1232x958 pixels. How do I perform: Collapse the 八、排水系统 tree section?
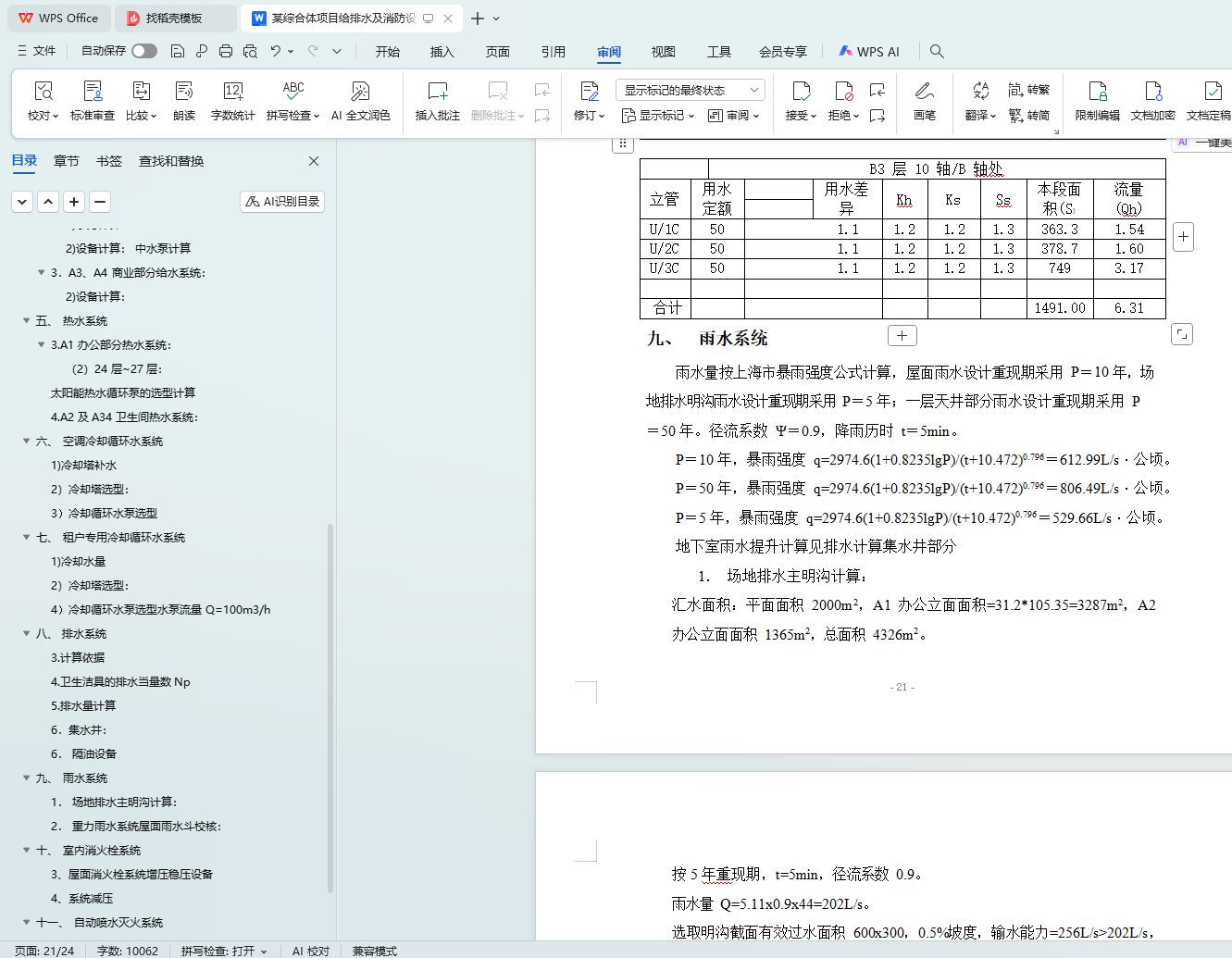[26, 634]
